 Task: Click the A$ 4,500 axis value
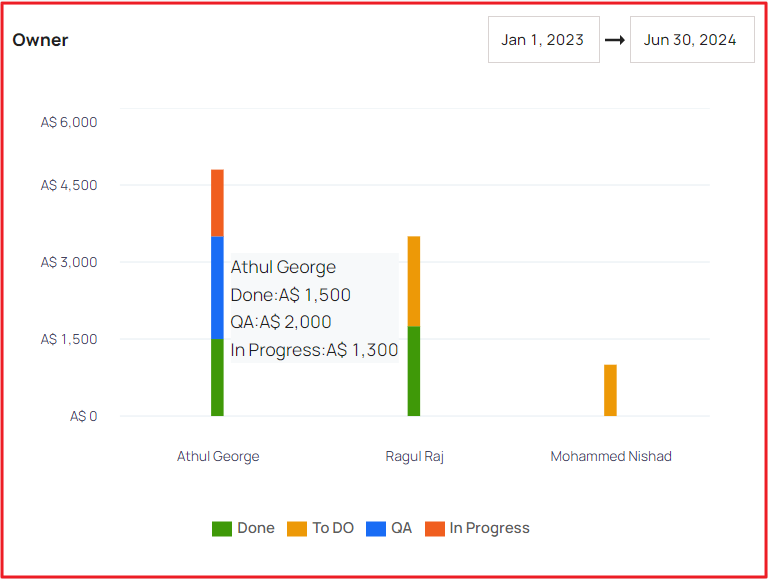coord(69,185)
